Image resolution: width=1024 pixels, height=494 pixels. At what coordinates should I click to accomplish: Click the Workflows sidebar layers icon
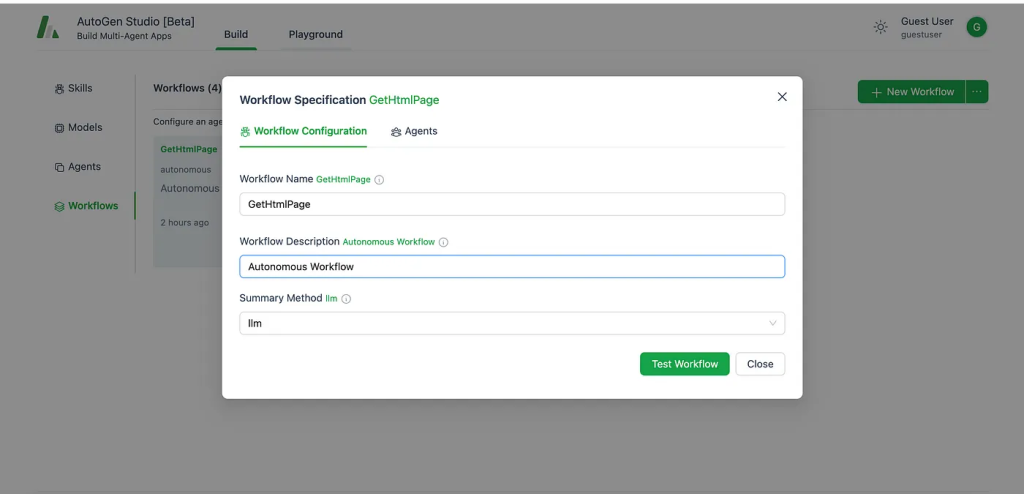[59, 206]
